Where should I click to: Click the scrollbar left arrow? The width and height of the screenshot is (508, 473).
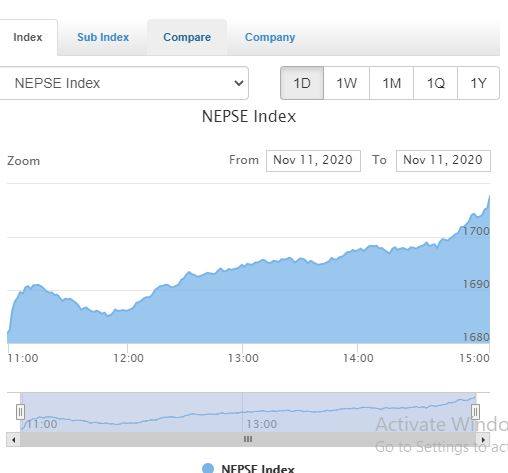point(13,440)
